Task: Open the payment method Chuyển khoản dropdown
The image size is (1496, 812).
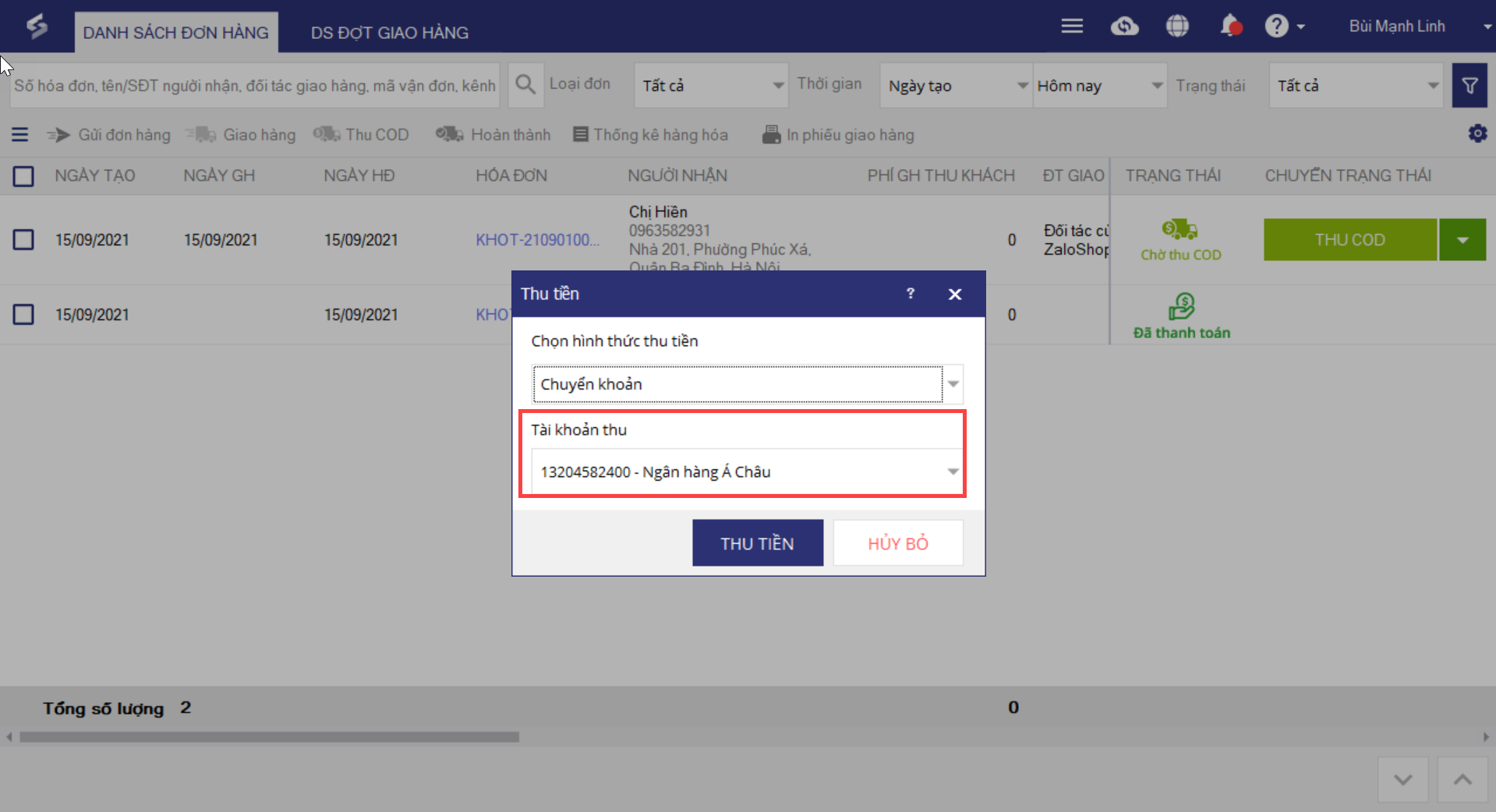Action: (748, 384)
